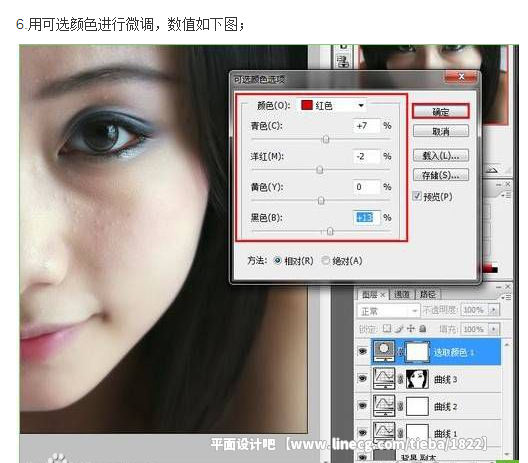Screen dimensions: 528x463
Task: Click the 载入(L)... load button
Action: (x=441, y=156)
